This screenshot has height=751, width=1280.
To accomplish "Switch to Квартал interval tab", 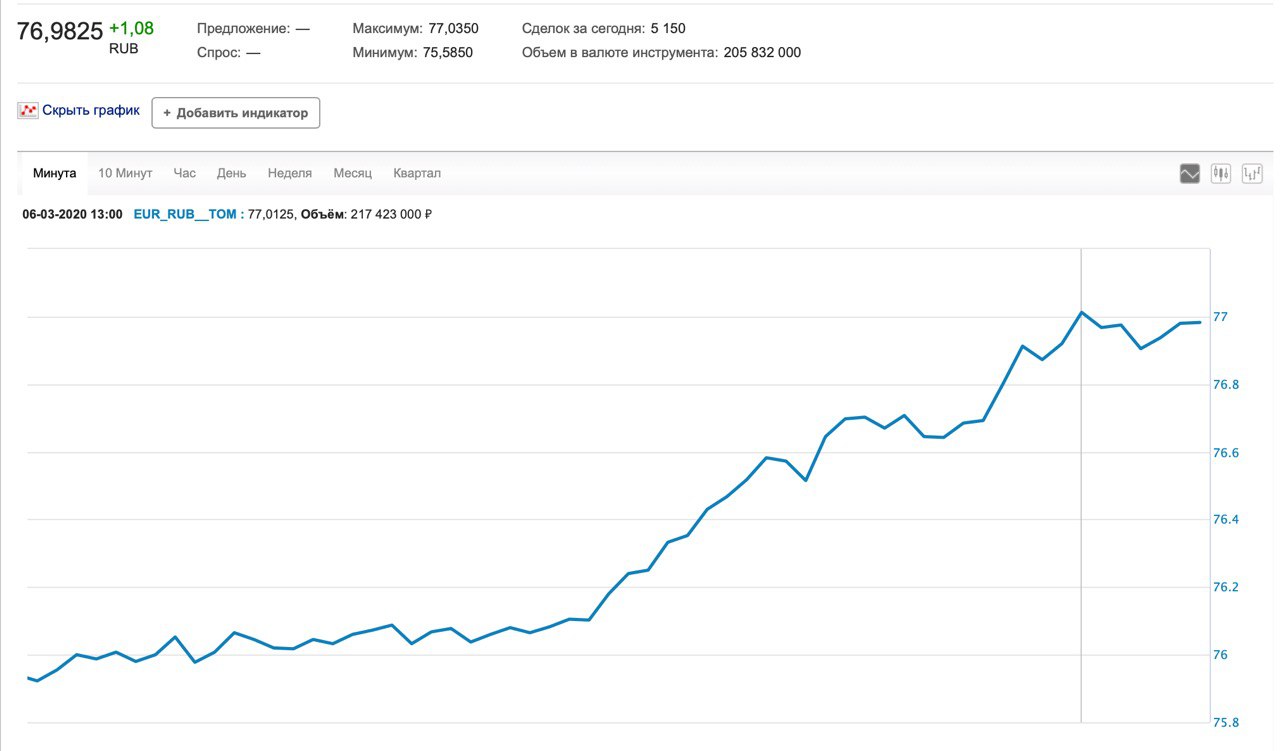I will (x=417, y=173).
